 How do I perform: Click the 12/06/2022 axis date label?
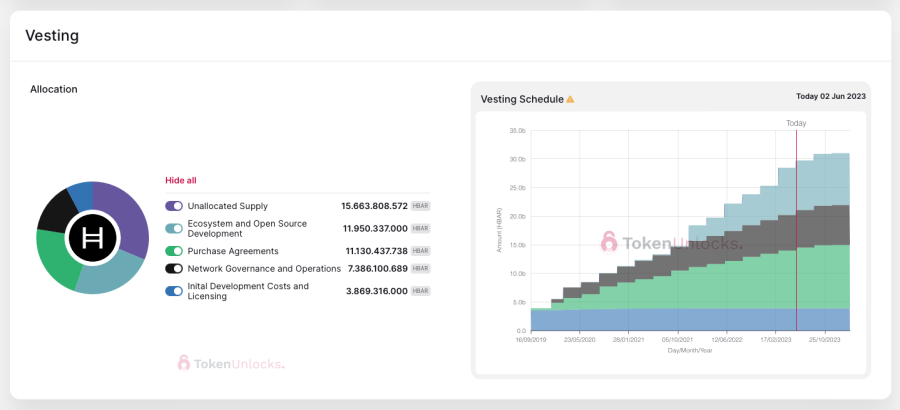click(x=727, y=340)
